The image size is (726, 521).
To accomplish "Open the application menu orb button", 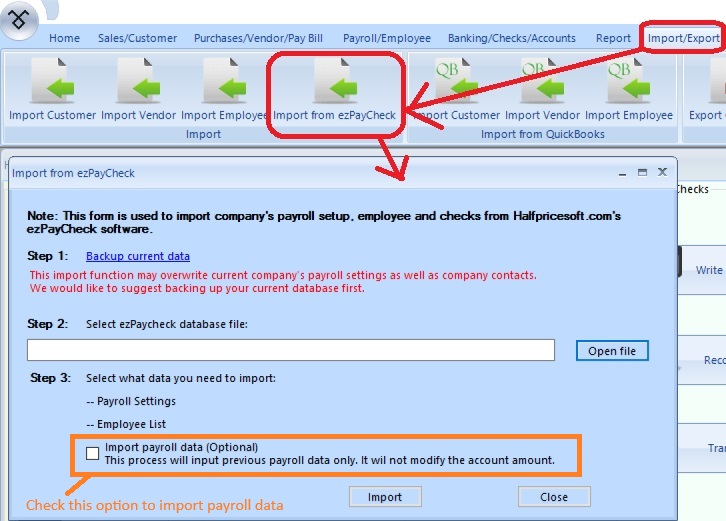I will 19,19.
